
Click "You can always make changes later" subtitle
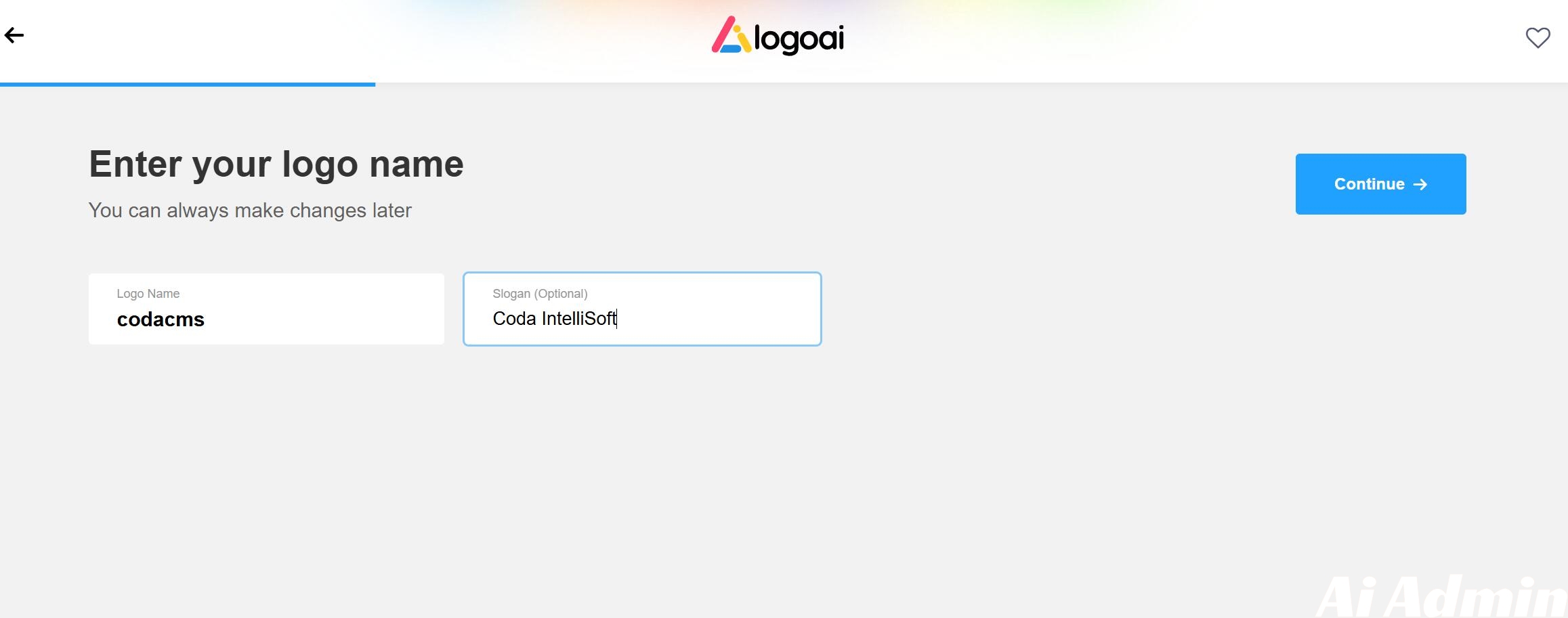click(x=250, y=211)
